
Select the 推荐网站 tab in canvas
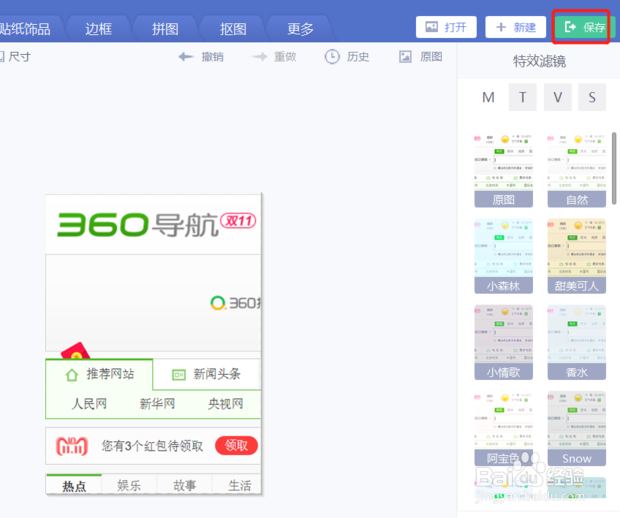[99, 374]
